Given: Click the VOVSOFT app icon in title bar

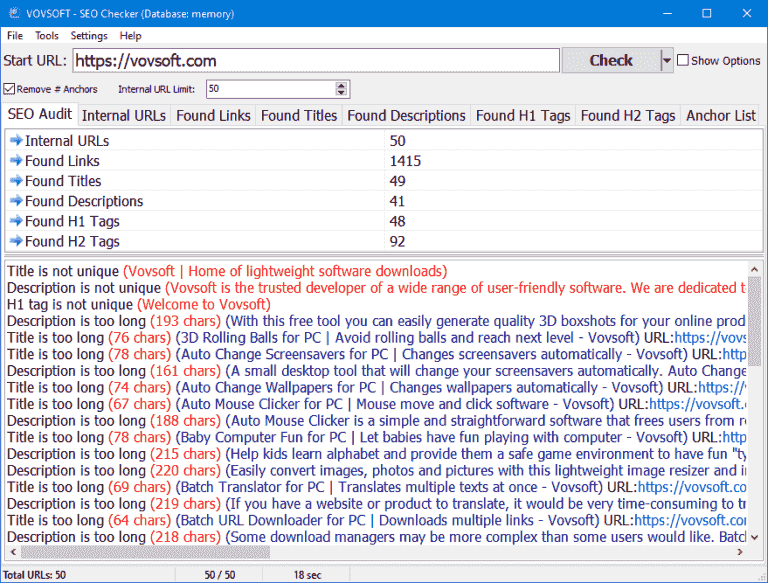Looking at the screenshot, I should click(14, 13).
